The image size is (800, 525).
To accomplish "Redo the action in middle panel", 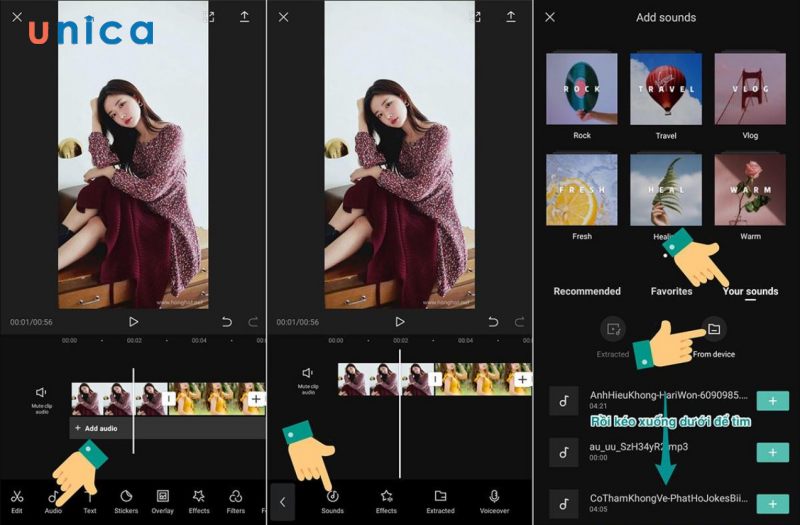I will [519, 322].
